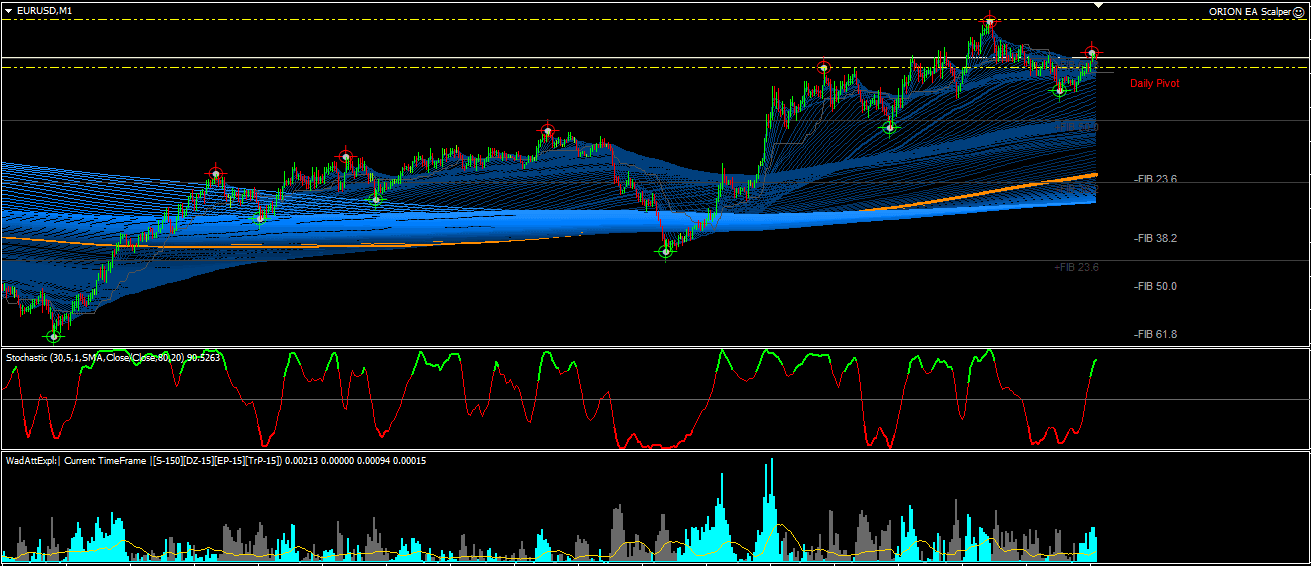1311x566 pixels.
Task: Select the -FIB 38.2 level label
Action: click(x=1155, y=239)
